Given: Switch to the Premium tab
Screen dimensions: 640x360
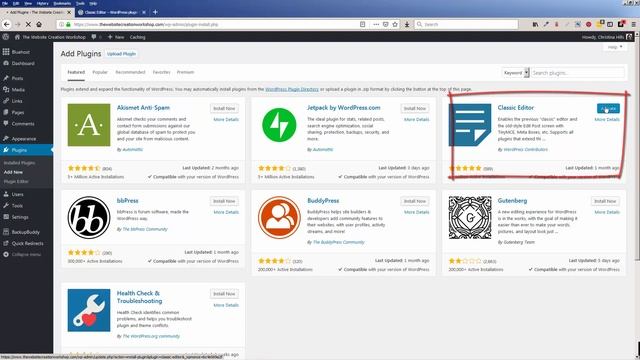Looking at the screenshot, I should pos(185,72).
